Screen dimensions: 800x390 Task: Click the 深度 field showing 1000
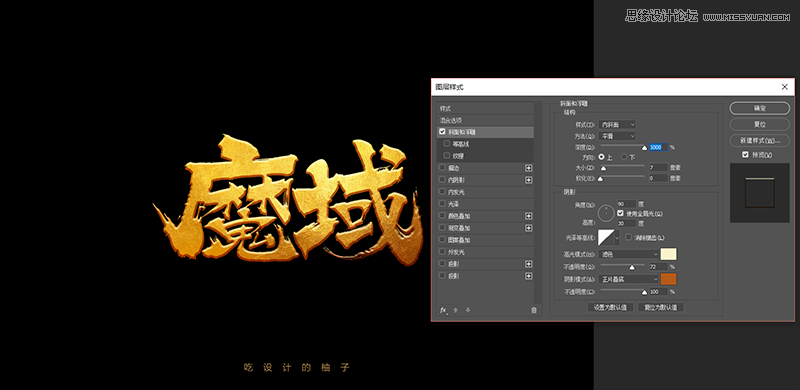pos(658,147)
